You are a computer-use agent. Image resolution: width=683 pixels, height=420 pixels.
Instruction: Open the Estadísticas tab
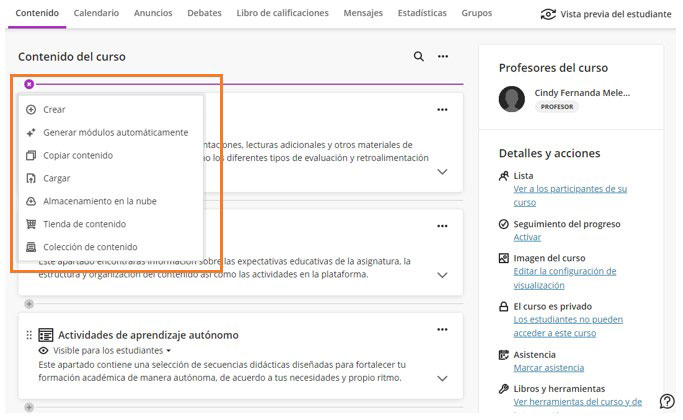click(422, 13)
